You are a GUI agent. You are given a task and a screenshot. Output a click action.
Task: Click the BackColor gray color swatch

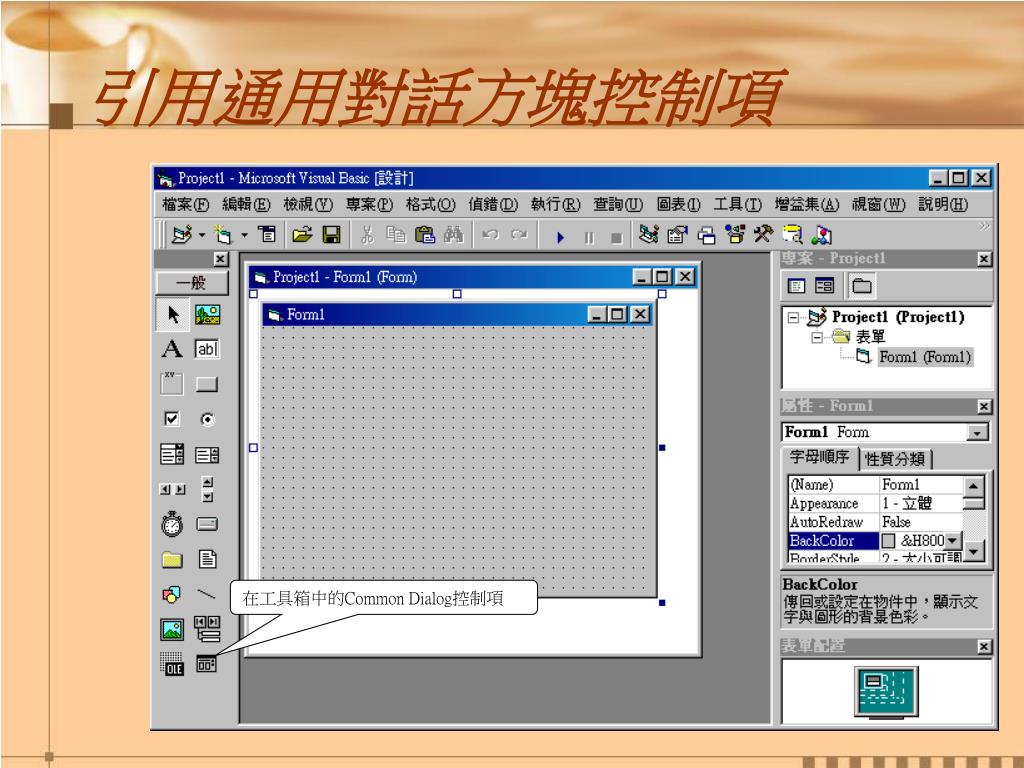pos(888,541)
